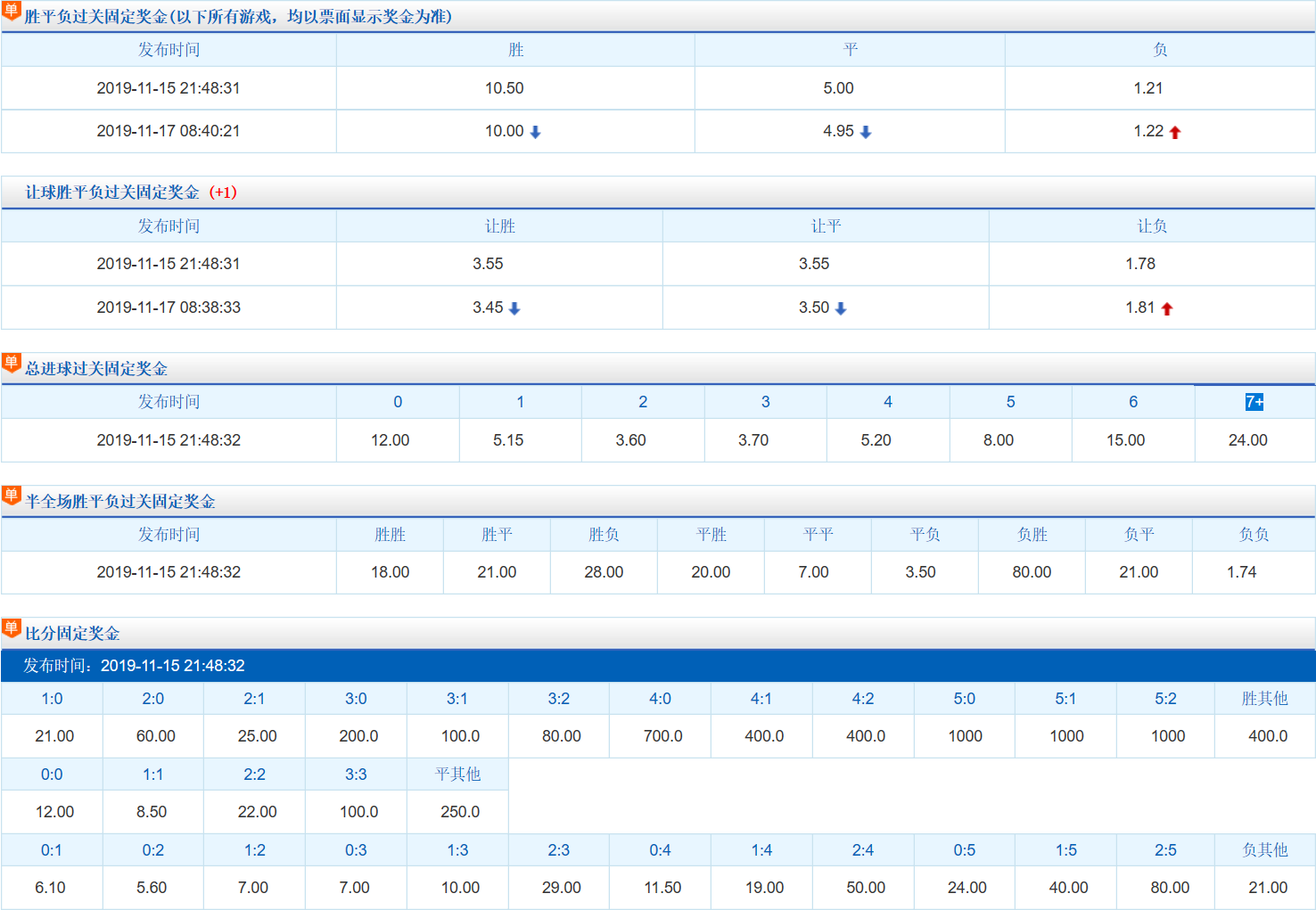Viewport: 1316px width, 910px height.
Task: Click the 单 badge beside 比分固定奖金
Action: [x=12, y=628]
